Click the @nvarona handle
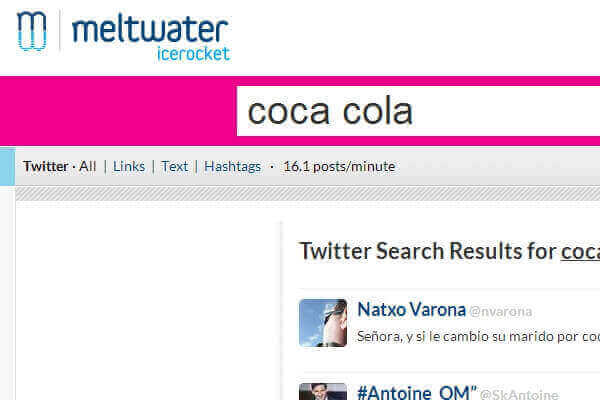600x400 pixels. pyautogui.click(x=501, y=312)
